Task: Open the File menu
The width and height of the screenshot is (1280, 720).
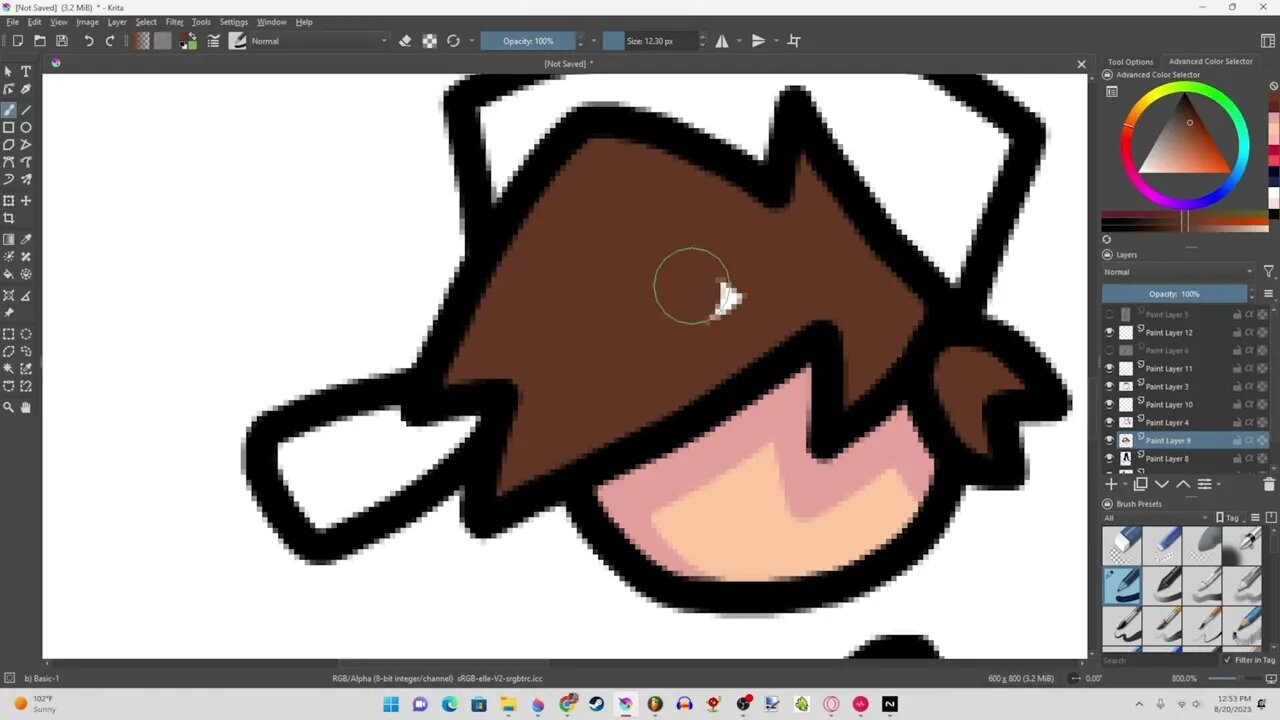Action: [12, 22]
